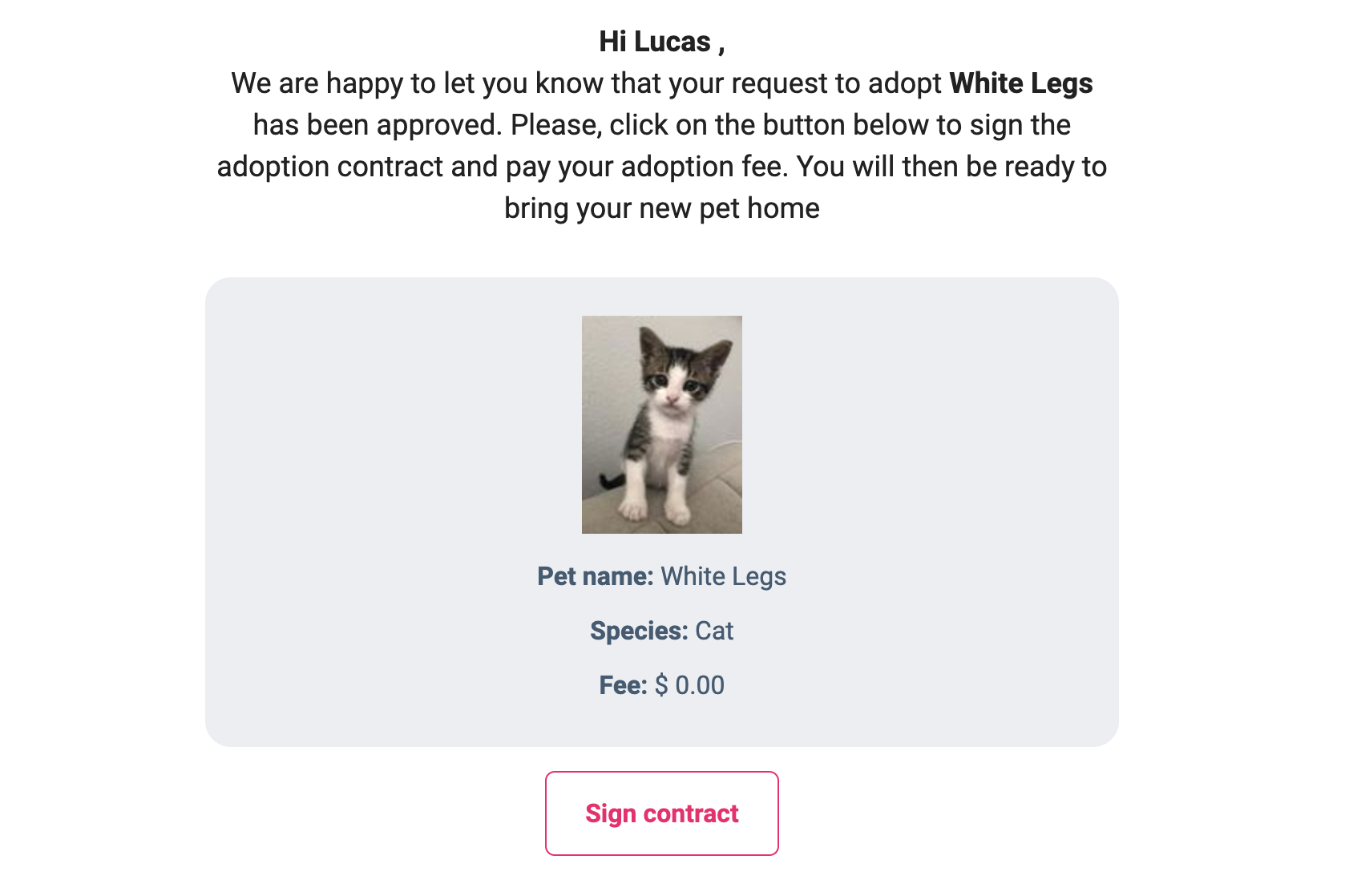Click the kitten's white front paws
Image resolution: width=1345 pixels, height=896 pixels.
pos(654,508)
